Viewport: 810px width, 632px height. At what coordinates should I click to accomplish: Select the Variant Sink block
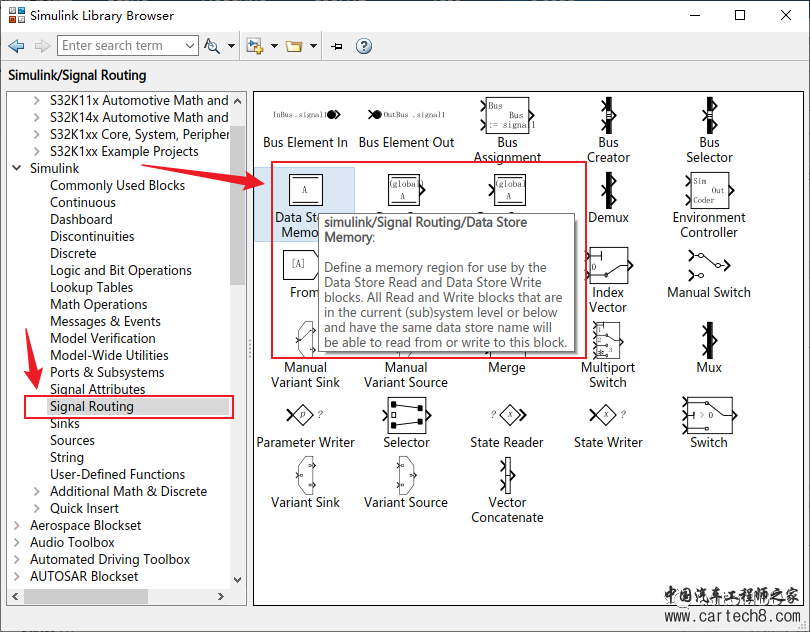305,483
